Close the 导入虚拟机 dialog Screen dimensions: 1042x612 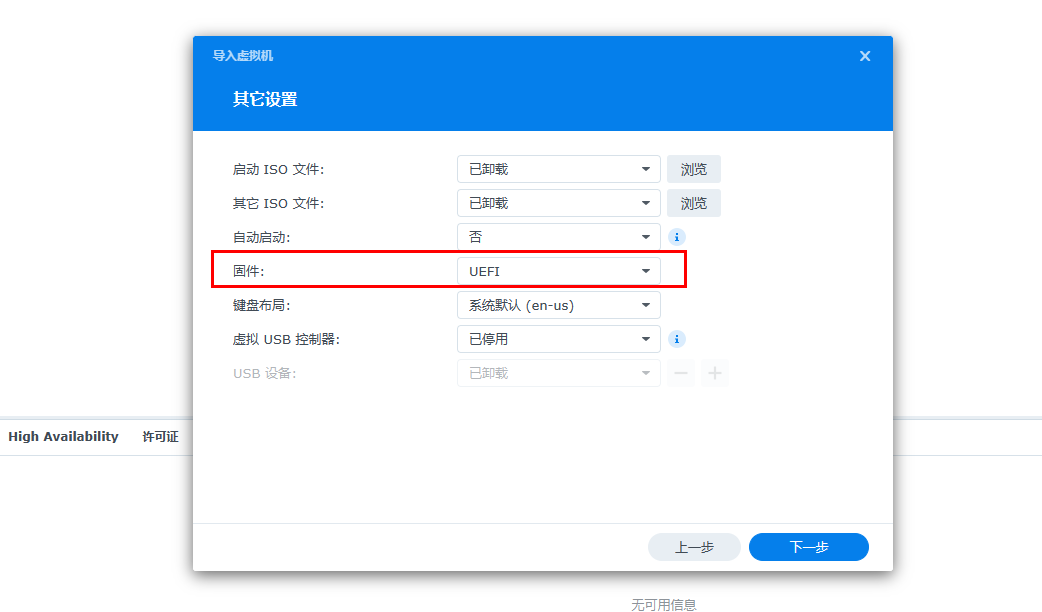(x=865, y=56)
